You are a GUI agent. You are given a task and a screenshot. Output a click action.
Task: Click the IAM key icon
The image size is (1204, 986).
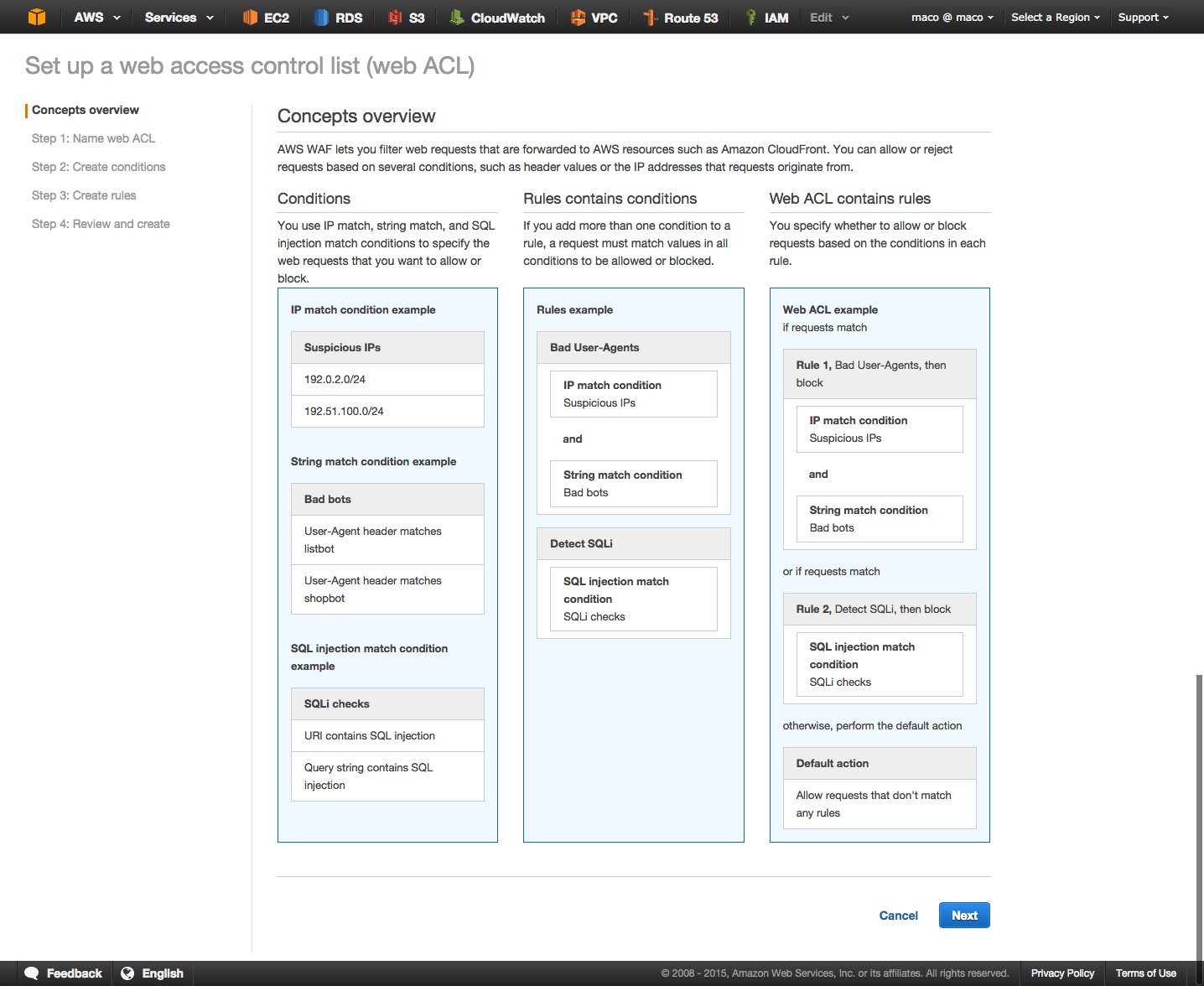click(751, 17)
